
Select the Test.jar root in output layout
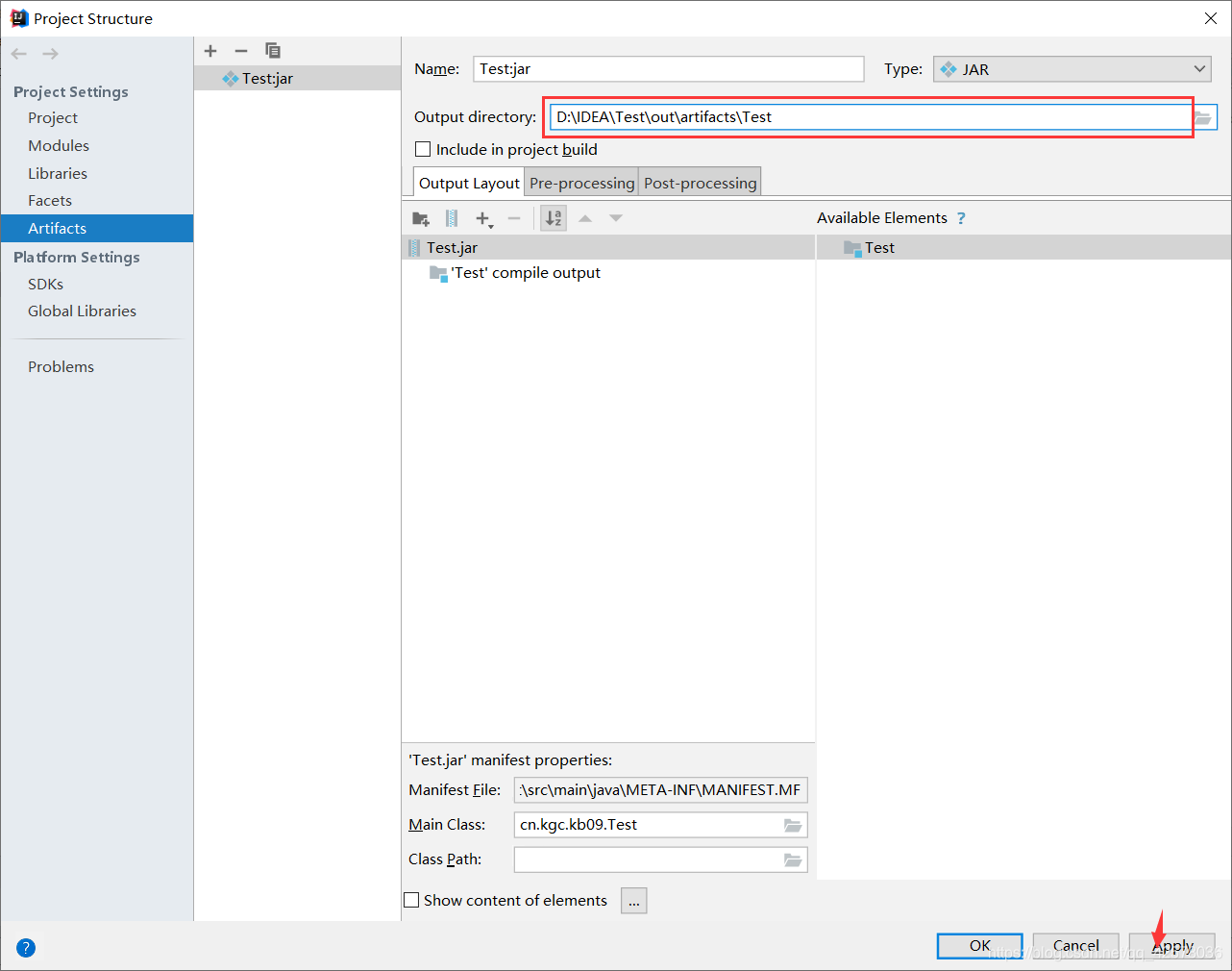608,247
